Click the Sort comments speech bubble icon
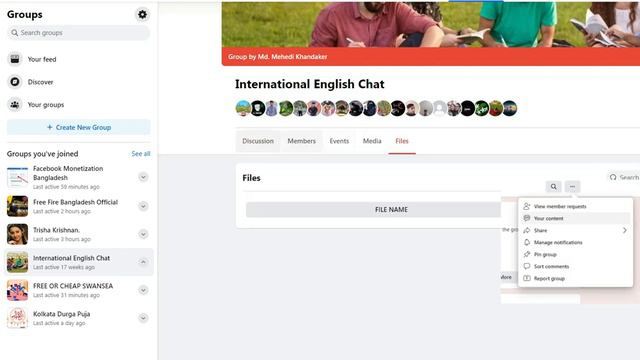640x360 pixels. point(527,266)
